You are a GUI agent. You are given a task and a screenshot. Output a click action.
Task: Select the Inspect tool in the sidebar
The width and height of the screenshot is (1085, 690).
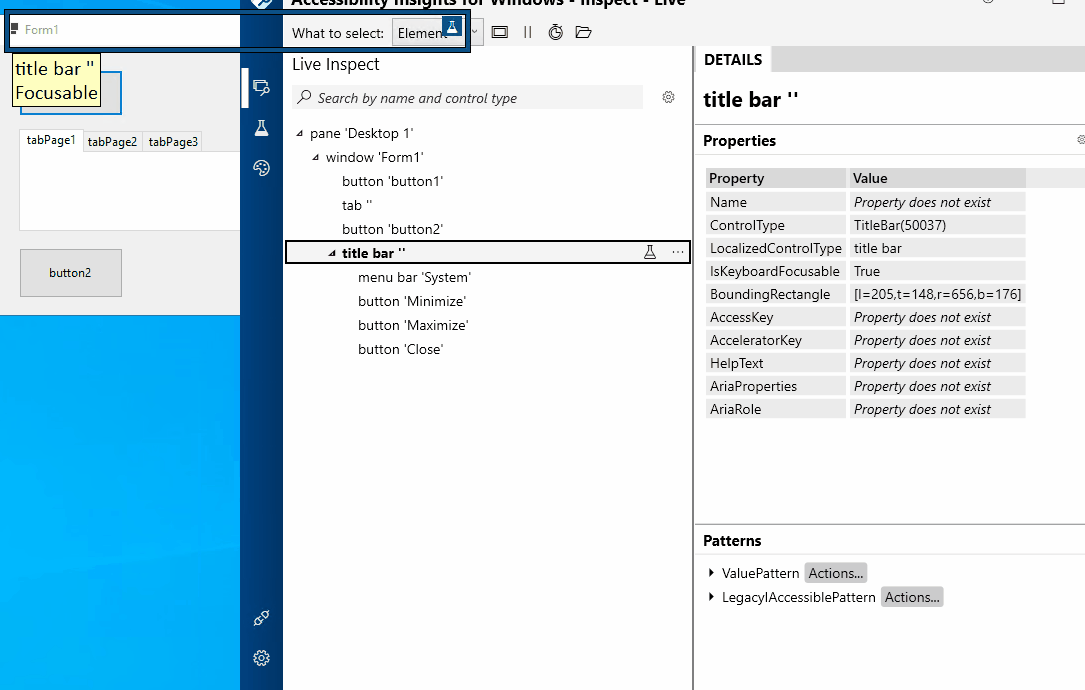tap(261, 88)
